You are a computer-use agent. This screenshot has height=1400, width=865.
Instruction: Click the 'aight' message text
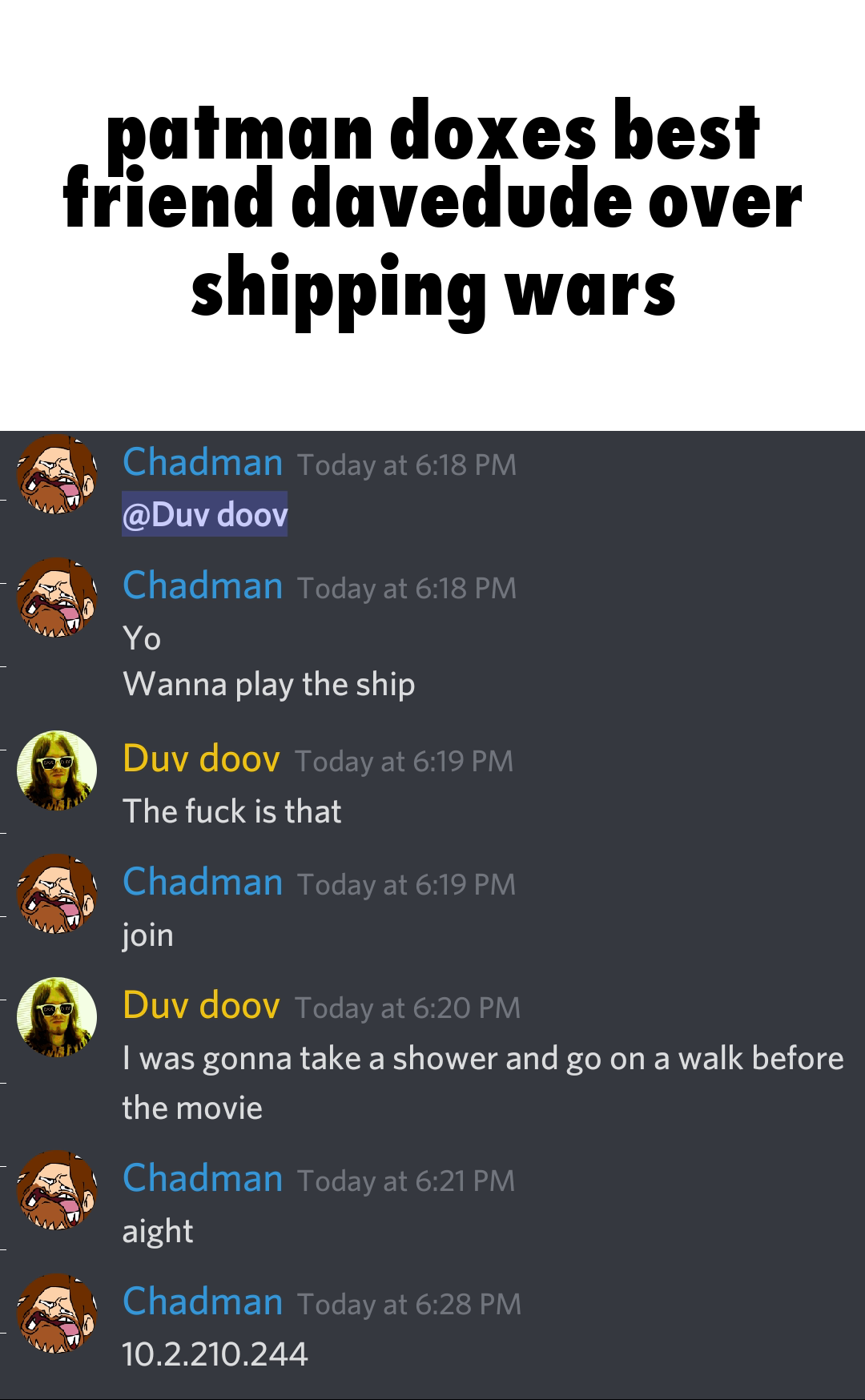[x=158, y=1232]
